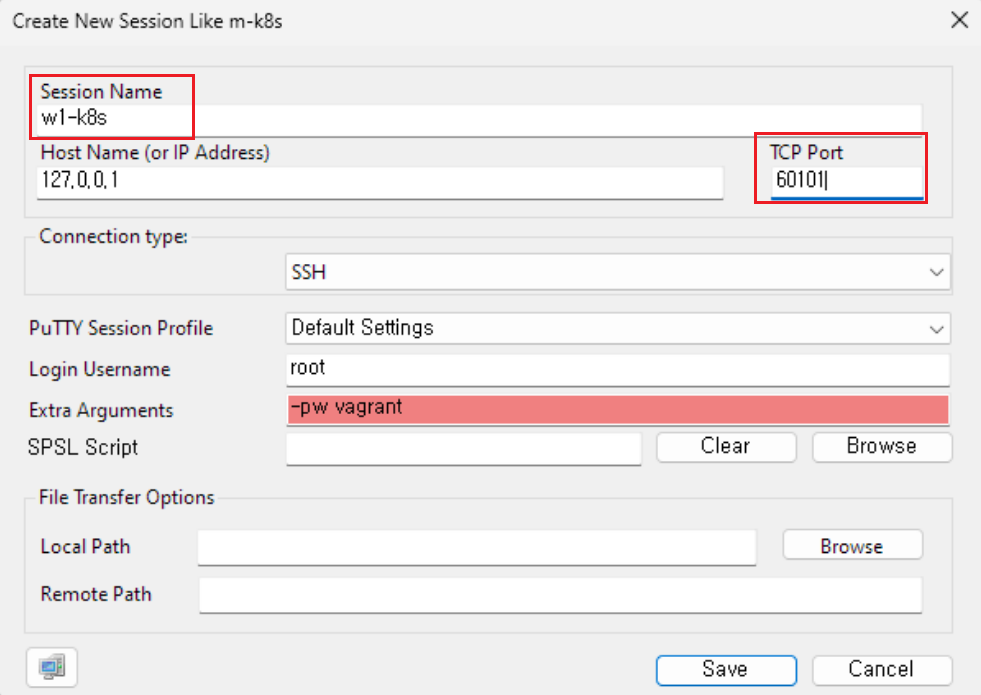This screenshot has width=981, height=695.
Task: Click the TCP Port field showing 60101
Action: pyautogui.click(x=846, y=182)
